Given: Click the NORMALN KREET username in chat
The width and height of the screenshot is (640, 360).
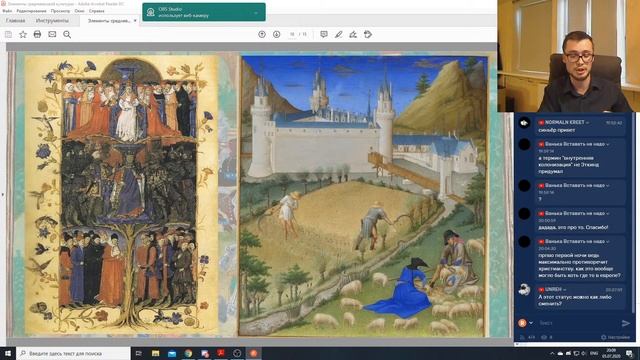Looking at the screenshot, I should point(564,122).
